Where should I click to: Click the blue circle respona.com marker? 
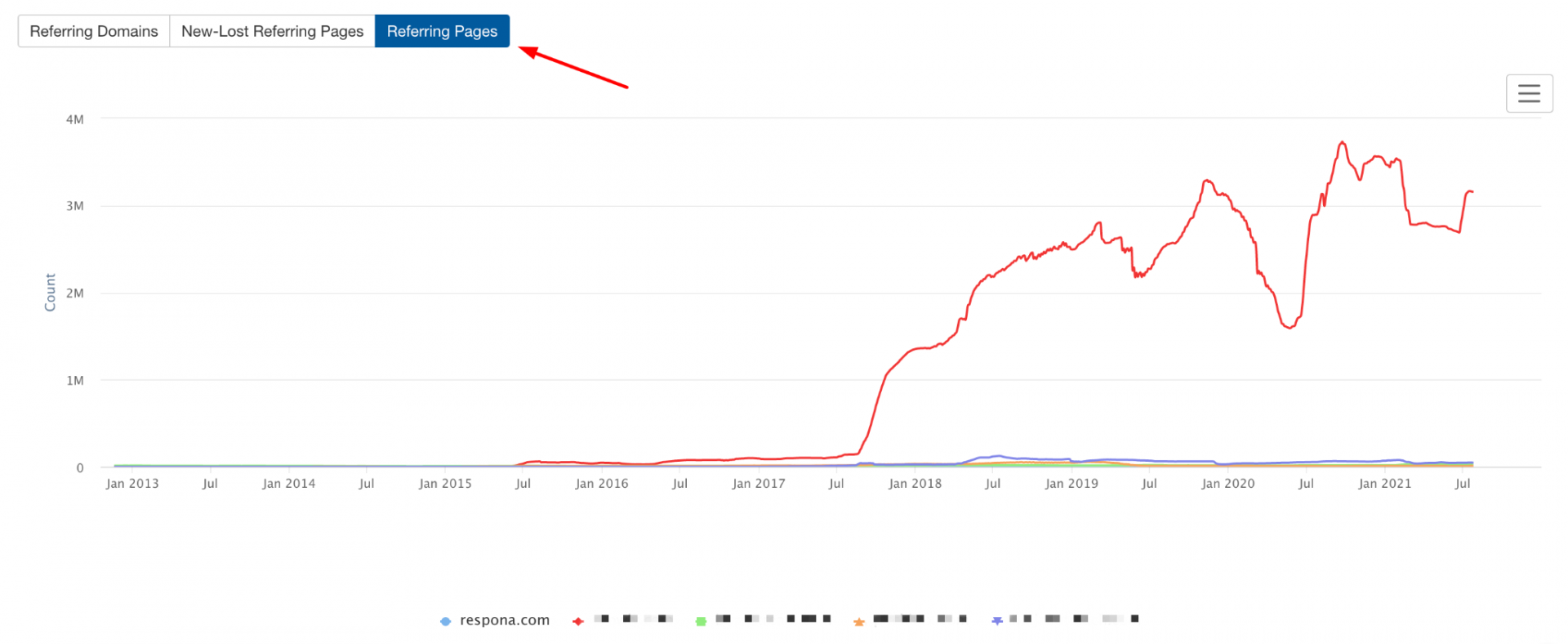pyautogui.click(x=445, y=622)
